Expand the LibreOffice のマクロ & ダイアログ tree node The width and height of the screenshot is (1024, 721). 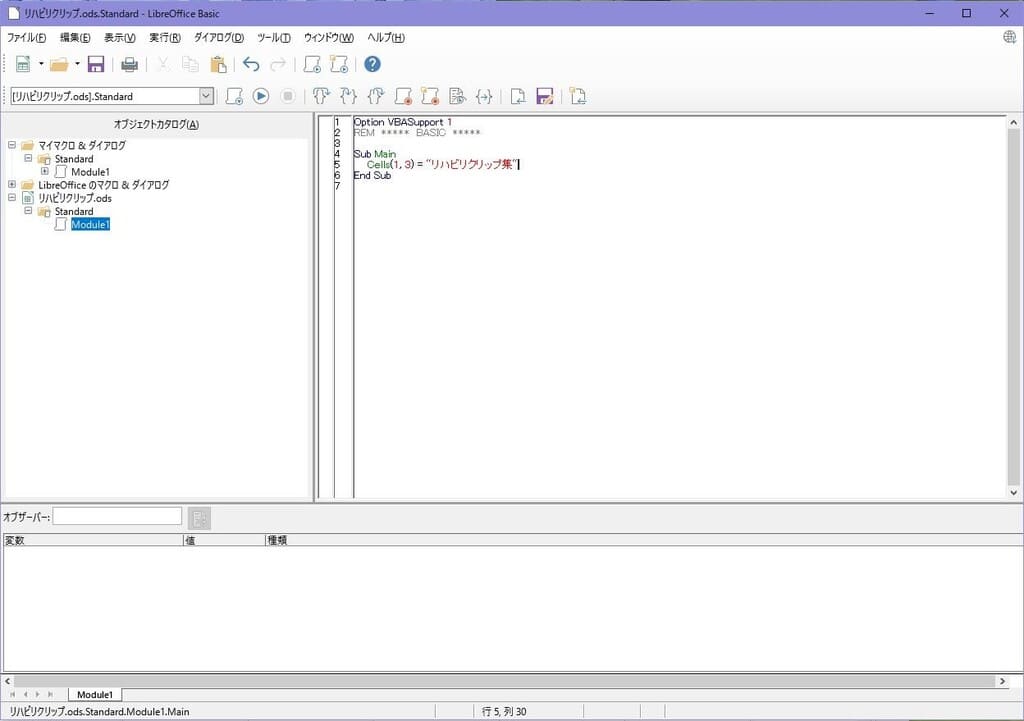click(12, 185)
